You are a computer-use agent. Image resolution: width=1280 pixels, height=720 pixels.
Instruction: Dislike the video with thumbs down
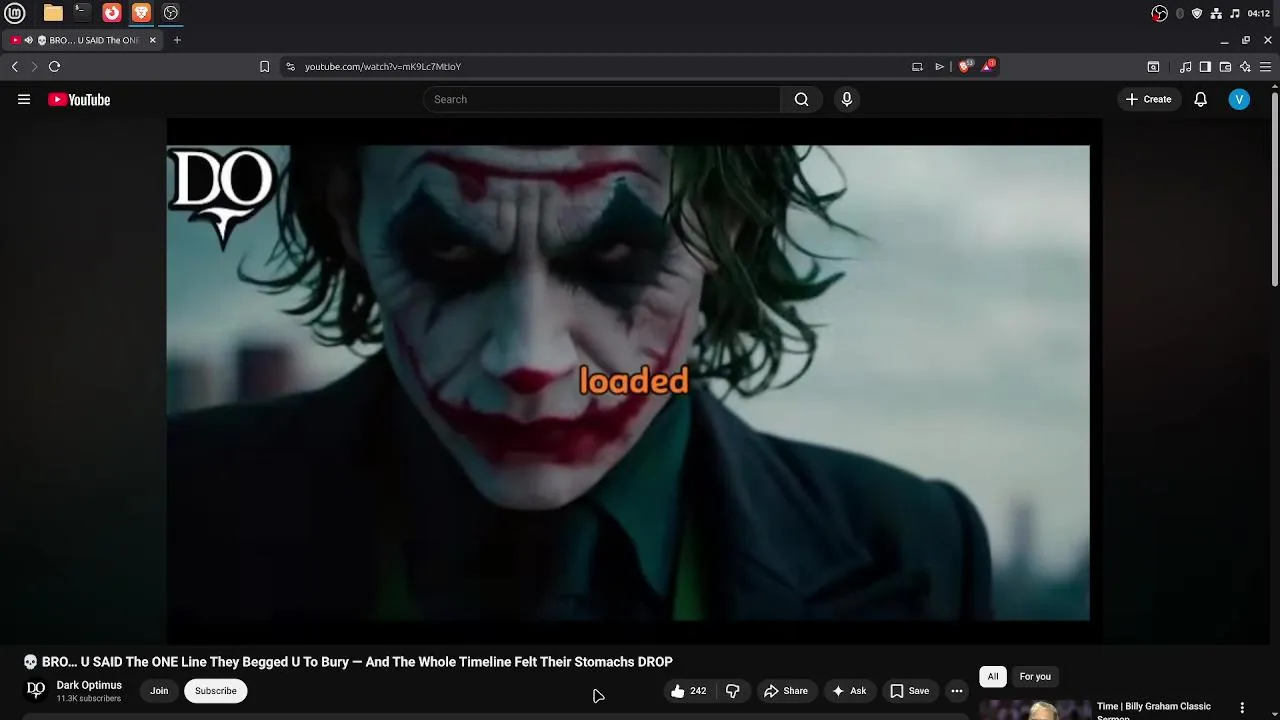(733, 691)
